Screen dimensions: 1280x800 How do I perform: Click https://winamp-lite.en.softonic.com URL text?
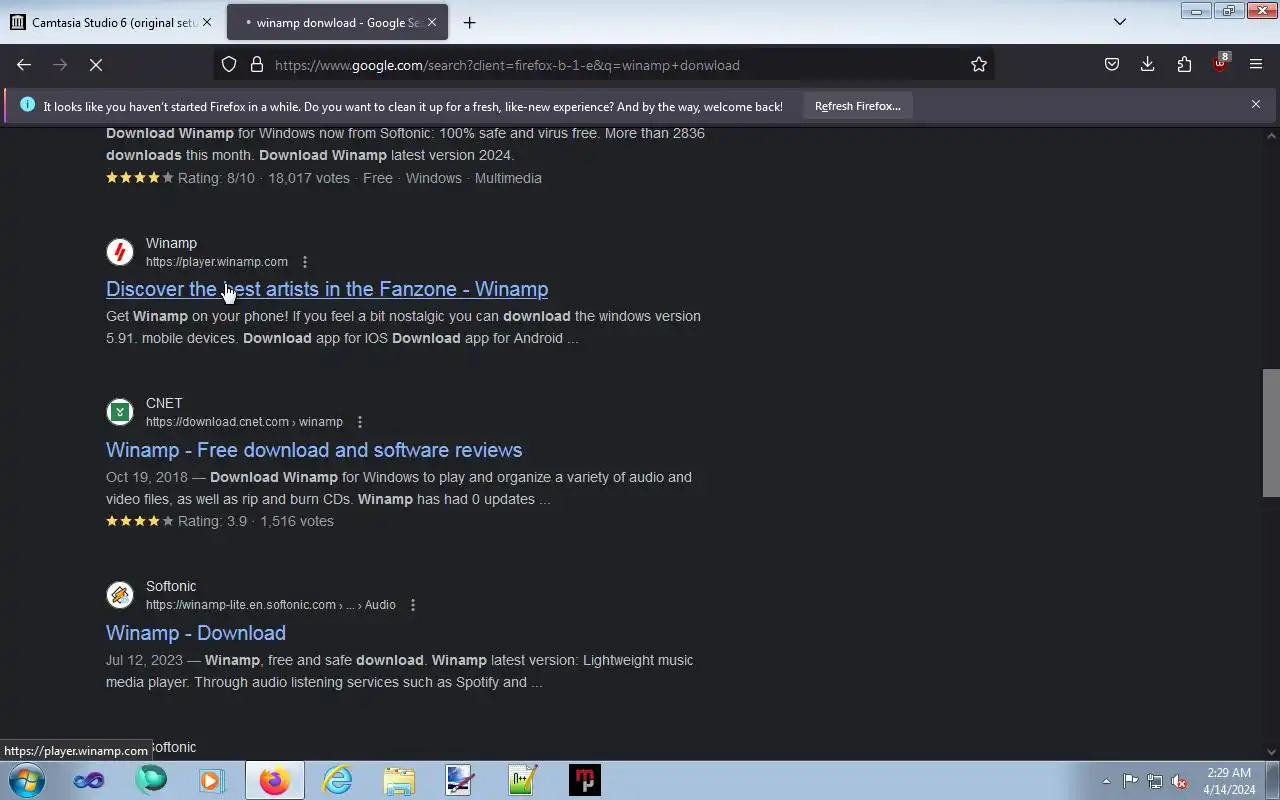tap(271, 605)
